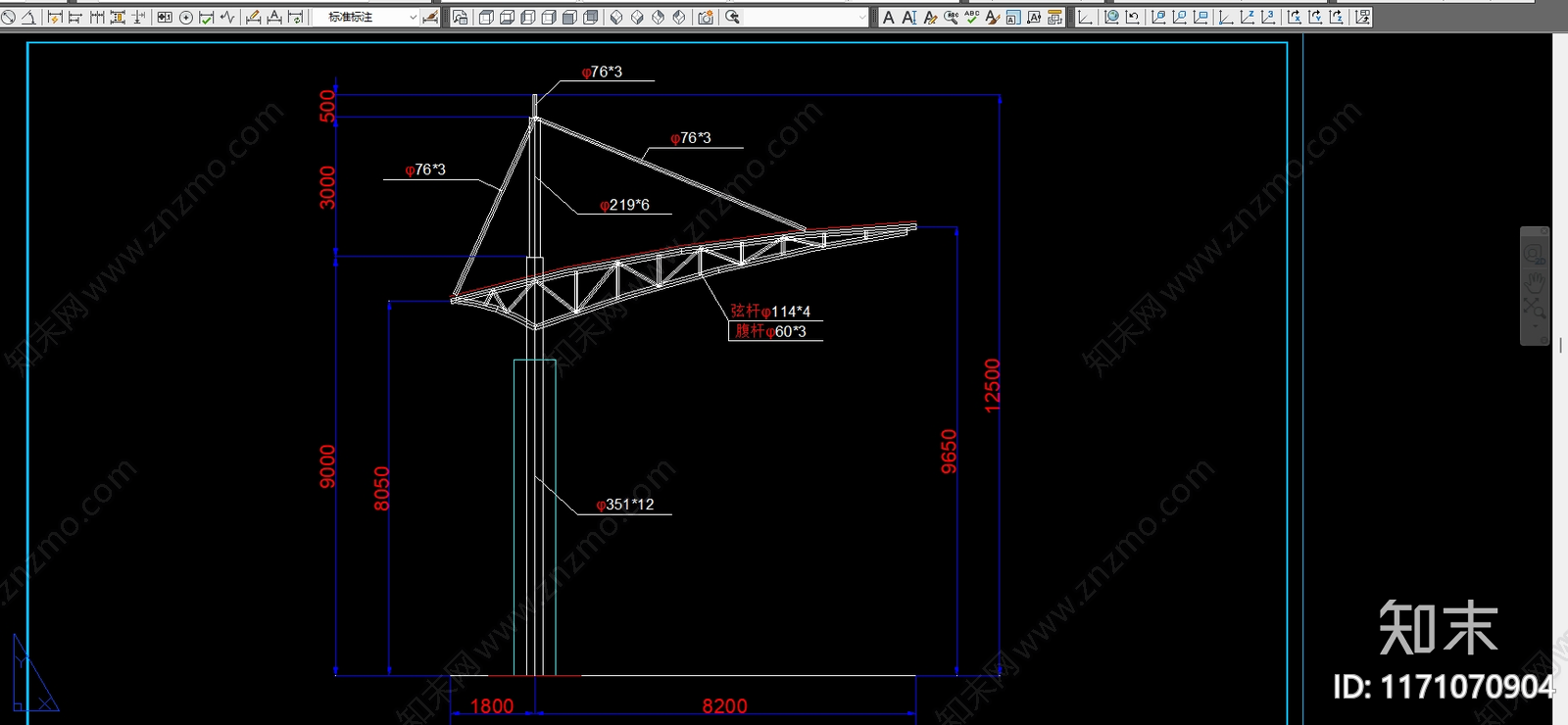Image resolution: width=1568 pixels, height=725 pixels.
Task: Select the 9650 vertical dimension
Action: tap(949, 452)
